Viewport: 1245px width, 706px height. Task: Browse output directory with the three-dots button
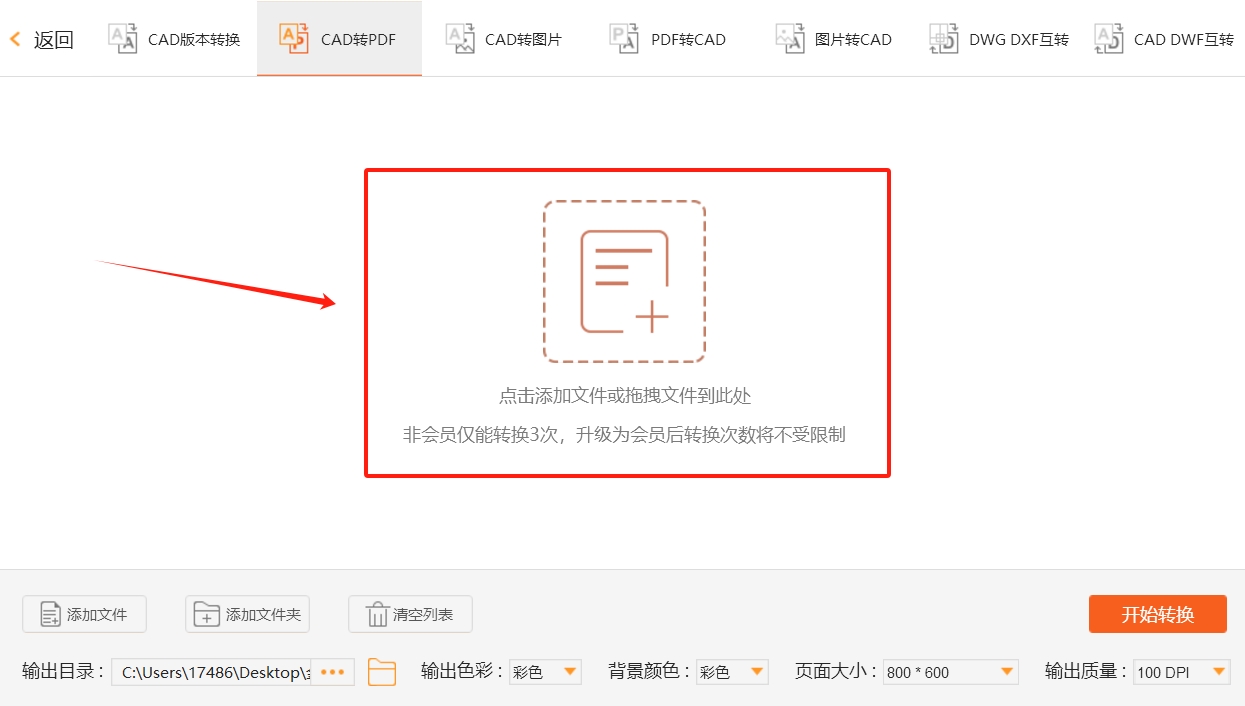(x=333, y=672)
